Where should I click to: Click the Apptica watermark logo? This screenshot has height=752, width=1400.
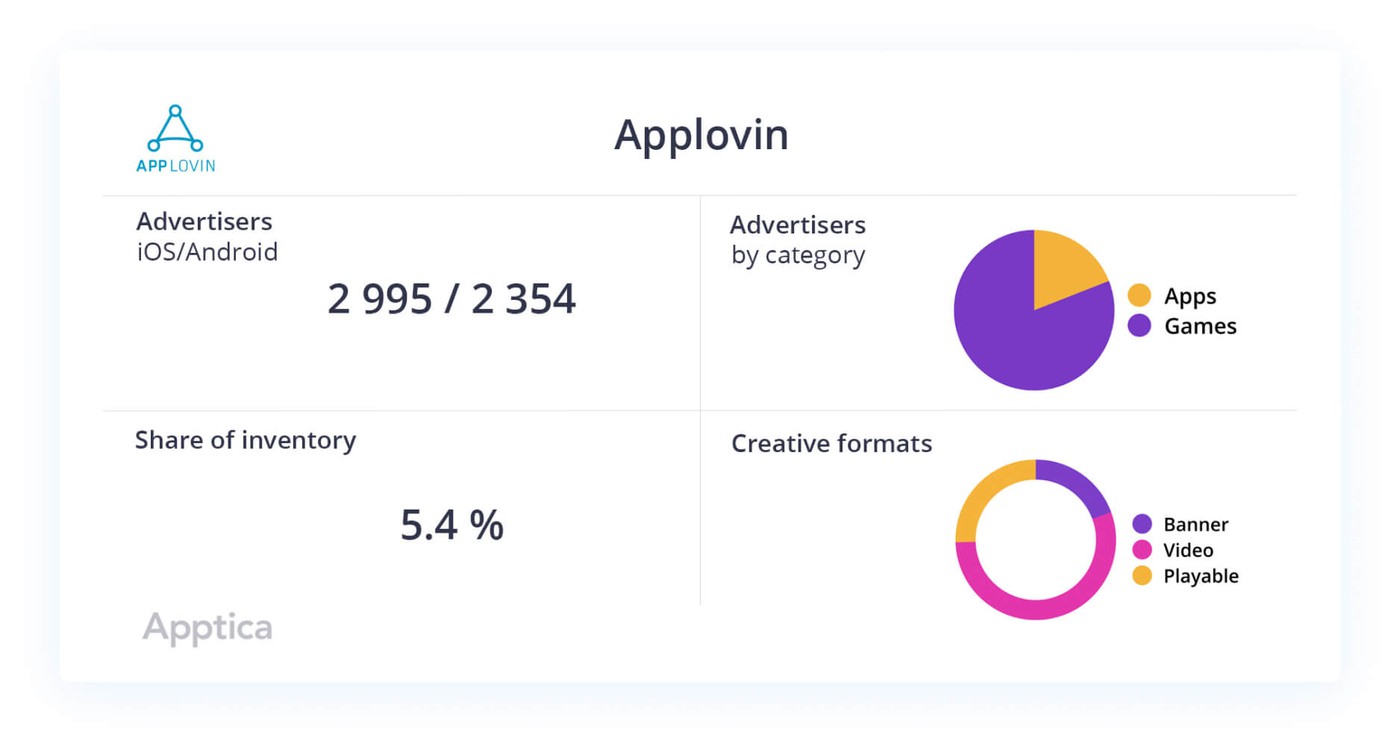[207, 628]
